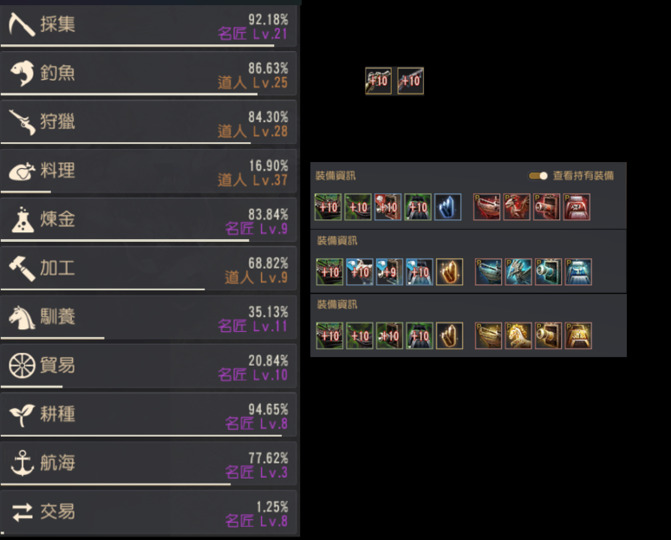Screen dimensions: 671x540
Task: Toggle the 查看持有裝備 switch
Action: (x=538, y=176)
